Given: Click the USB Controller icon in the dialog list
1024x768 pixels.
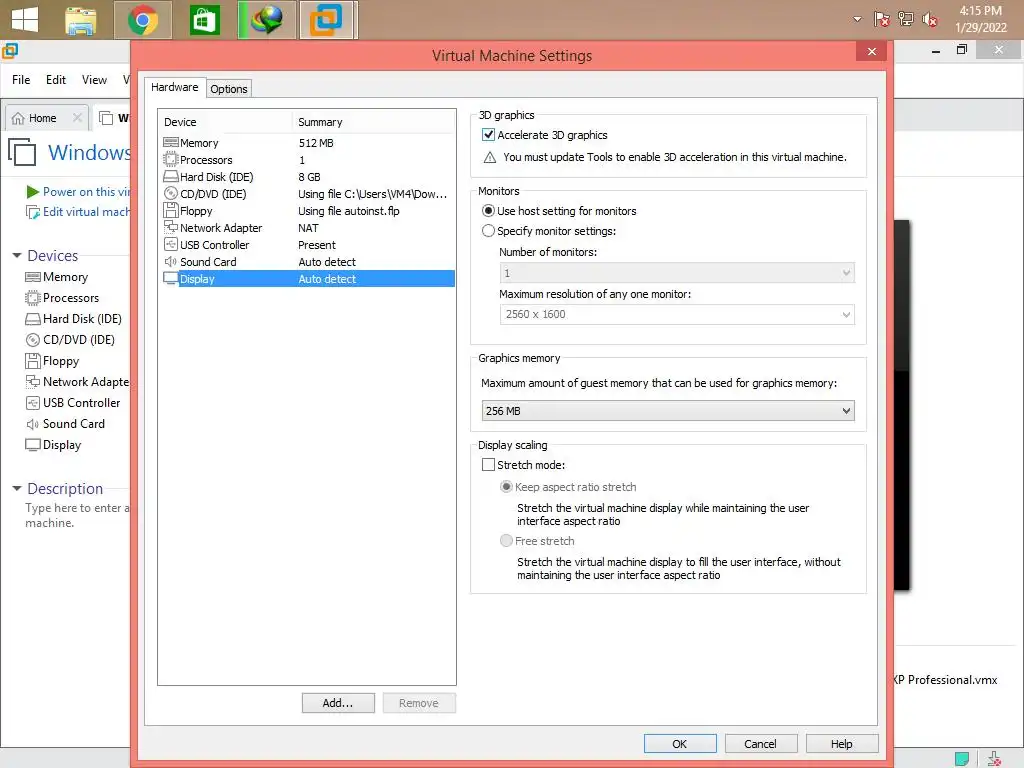Looking at the screenshot, I should click(x=170, y=244).
